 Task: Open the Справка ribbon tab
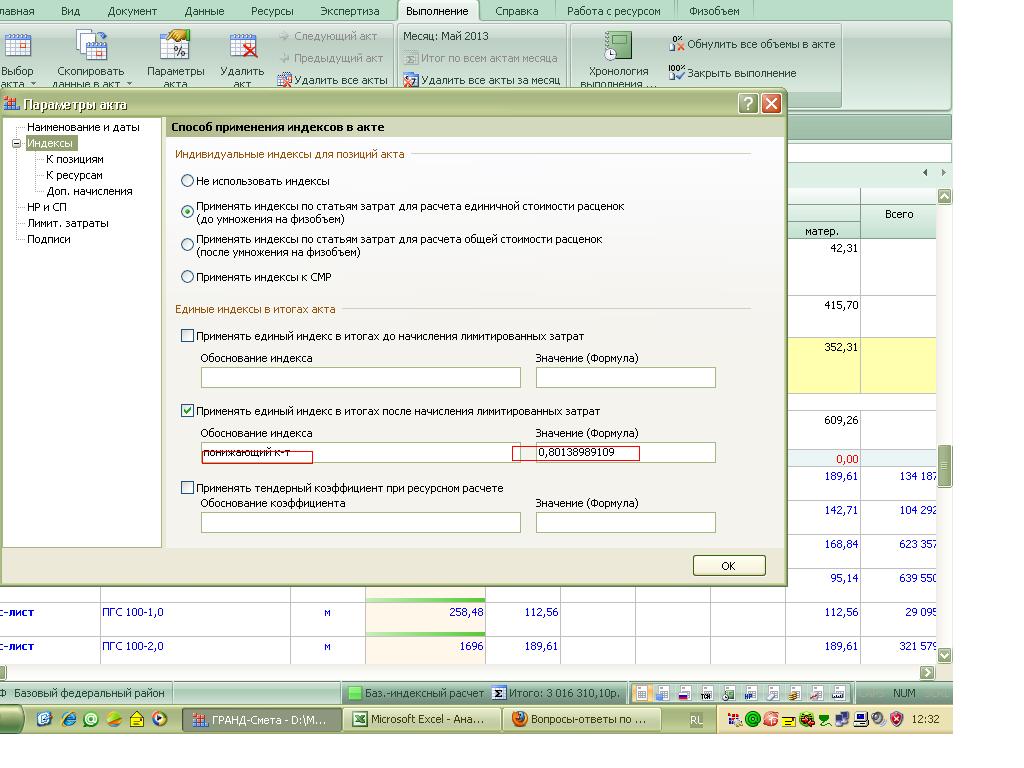516,11
